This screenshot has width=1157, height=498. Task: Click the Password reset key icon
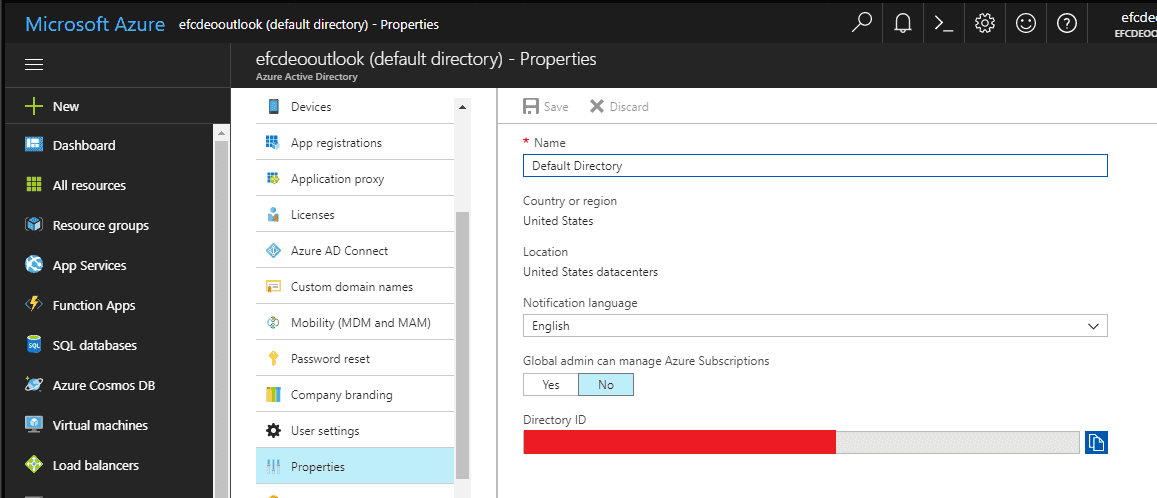click(273, 359)
